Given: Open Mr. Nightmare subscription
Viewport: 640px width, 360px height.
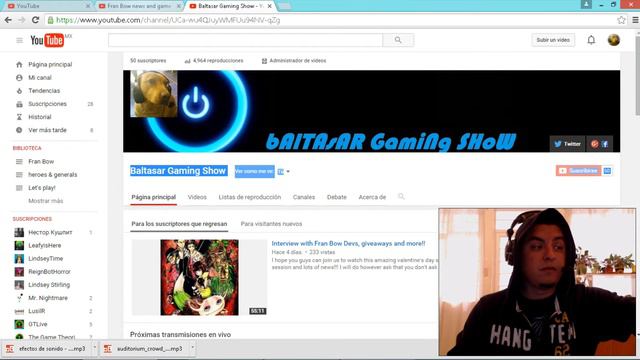Looking at the screenshot, I should click(x=48, y=298).
